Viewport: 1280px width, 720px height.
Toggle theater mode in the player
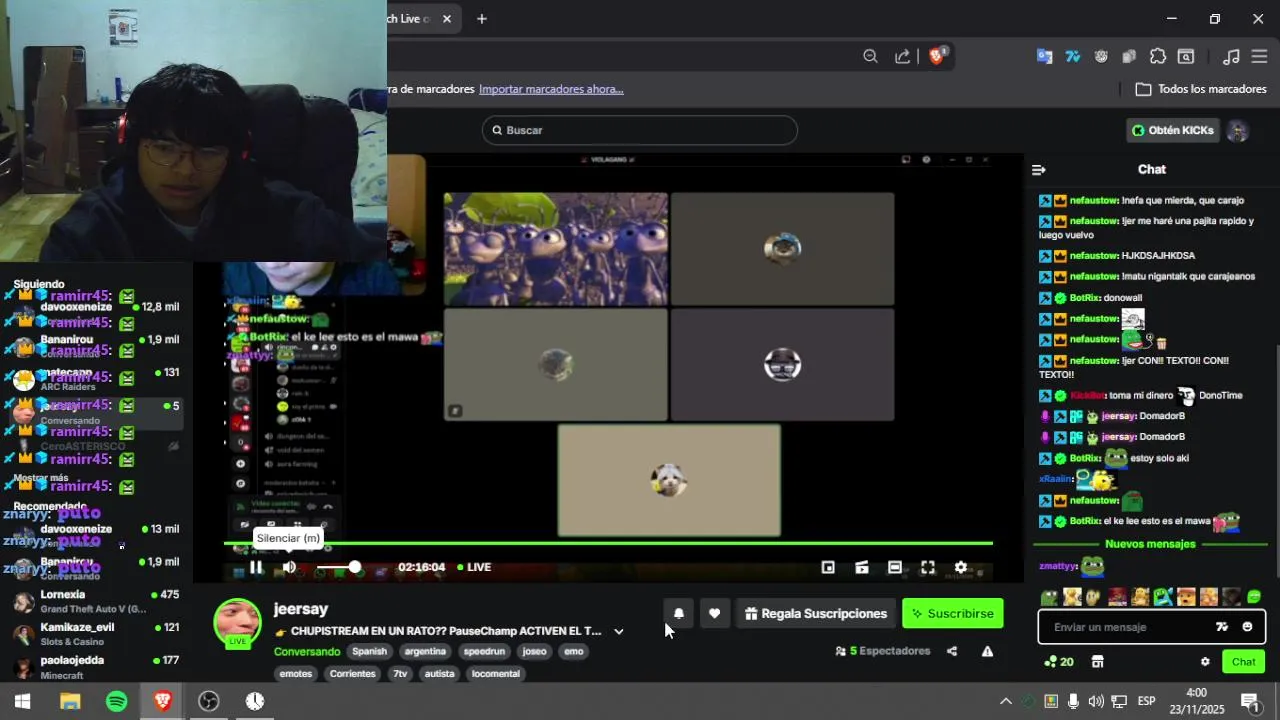895,567
